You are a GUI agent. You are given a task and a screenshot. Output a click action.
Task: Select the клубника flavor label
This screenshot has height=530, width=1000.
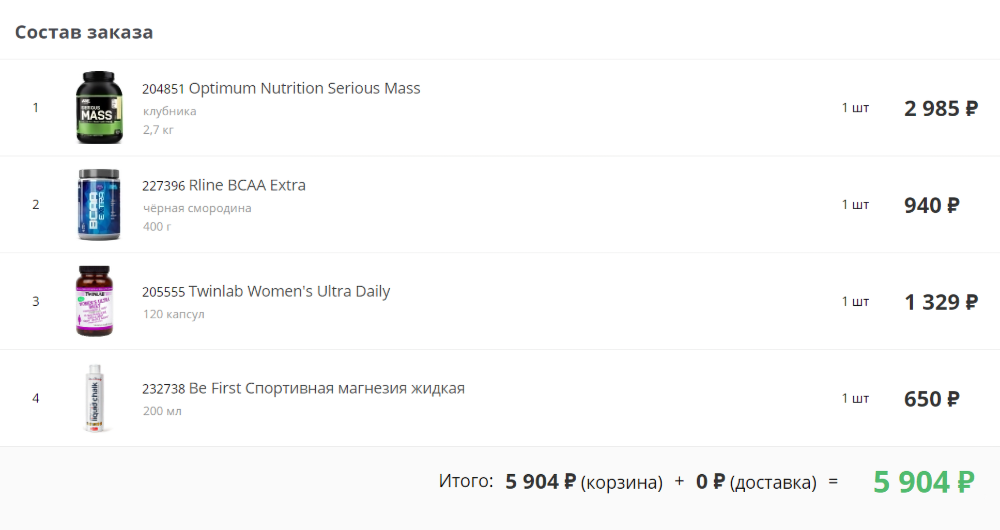pyautogui.click(x=170, y=111)
